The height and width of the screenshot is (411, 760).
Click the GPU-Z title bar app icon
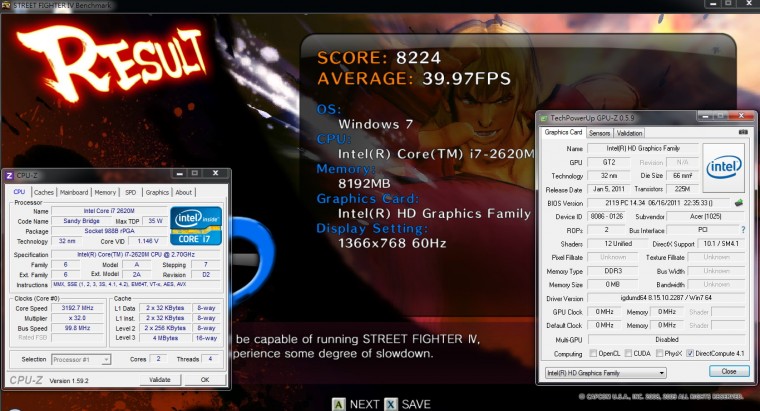click(x=544, y=118)
